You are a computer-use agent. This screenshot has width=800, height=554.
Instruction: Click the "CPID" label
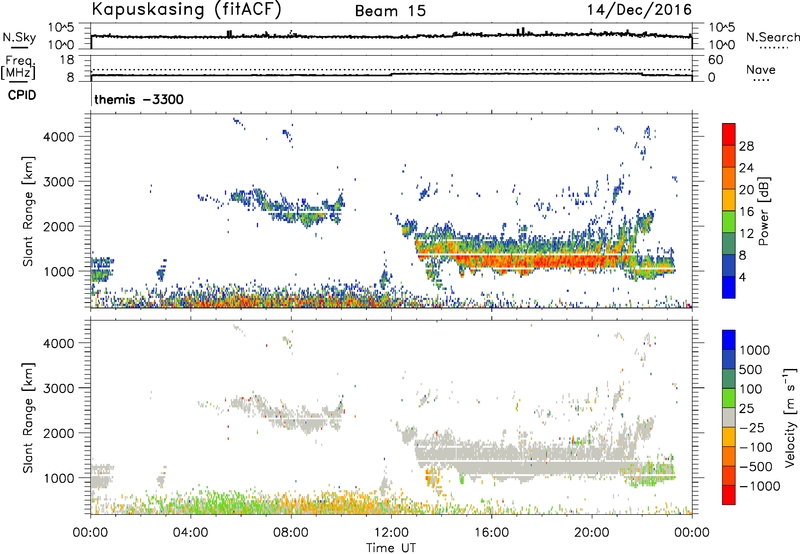pyautogui.click(x=22, y=95)
